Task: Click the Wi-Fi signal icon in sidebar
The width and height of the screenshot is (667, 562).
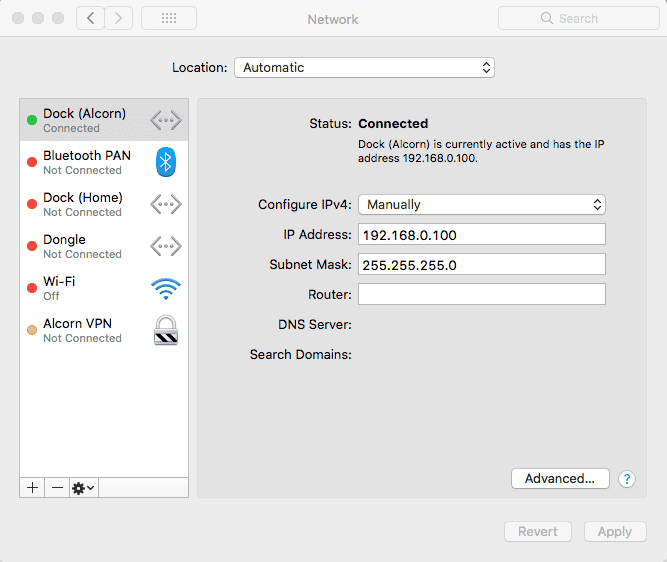Action: pos(166,289)
